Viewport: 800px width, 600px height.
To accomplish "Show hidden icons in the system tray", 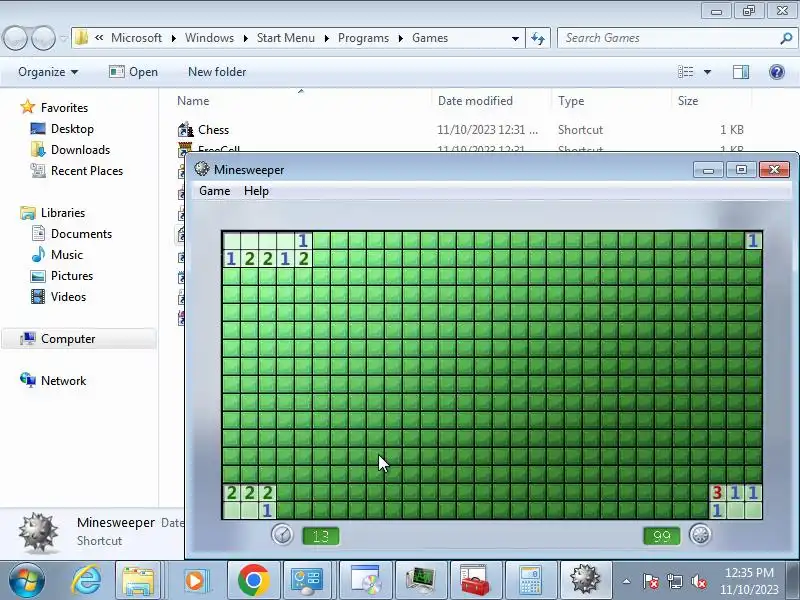I will (627, 581).
